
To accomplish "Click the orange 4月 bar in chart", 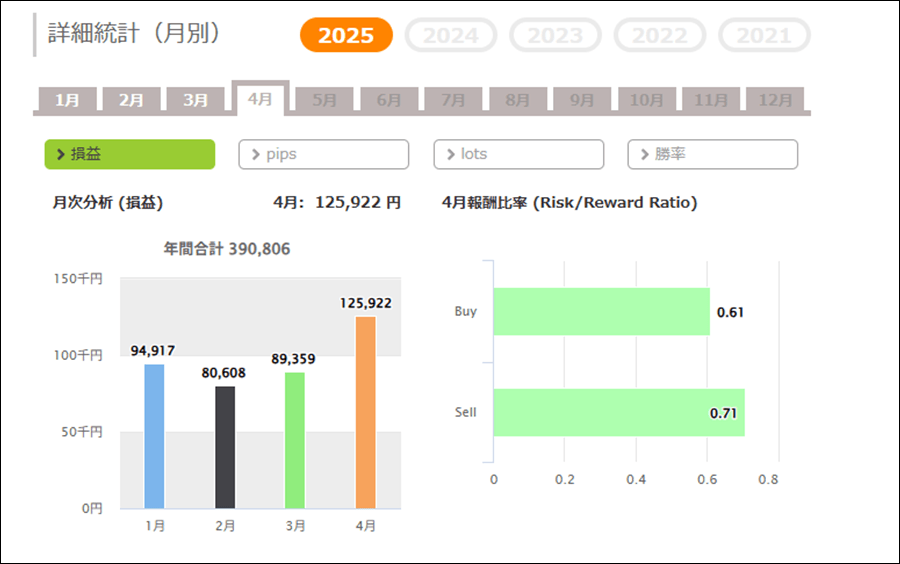I will coord(366,412).
